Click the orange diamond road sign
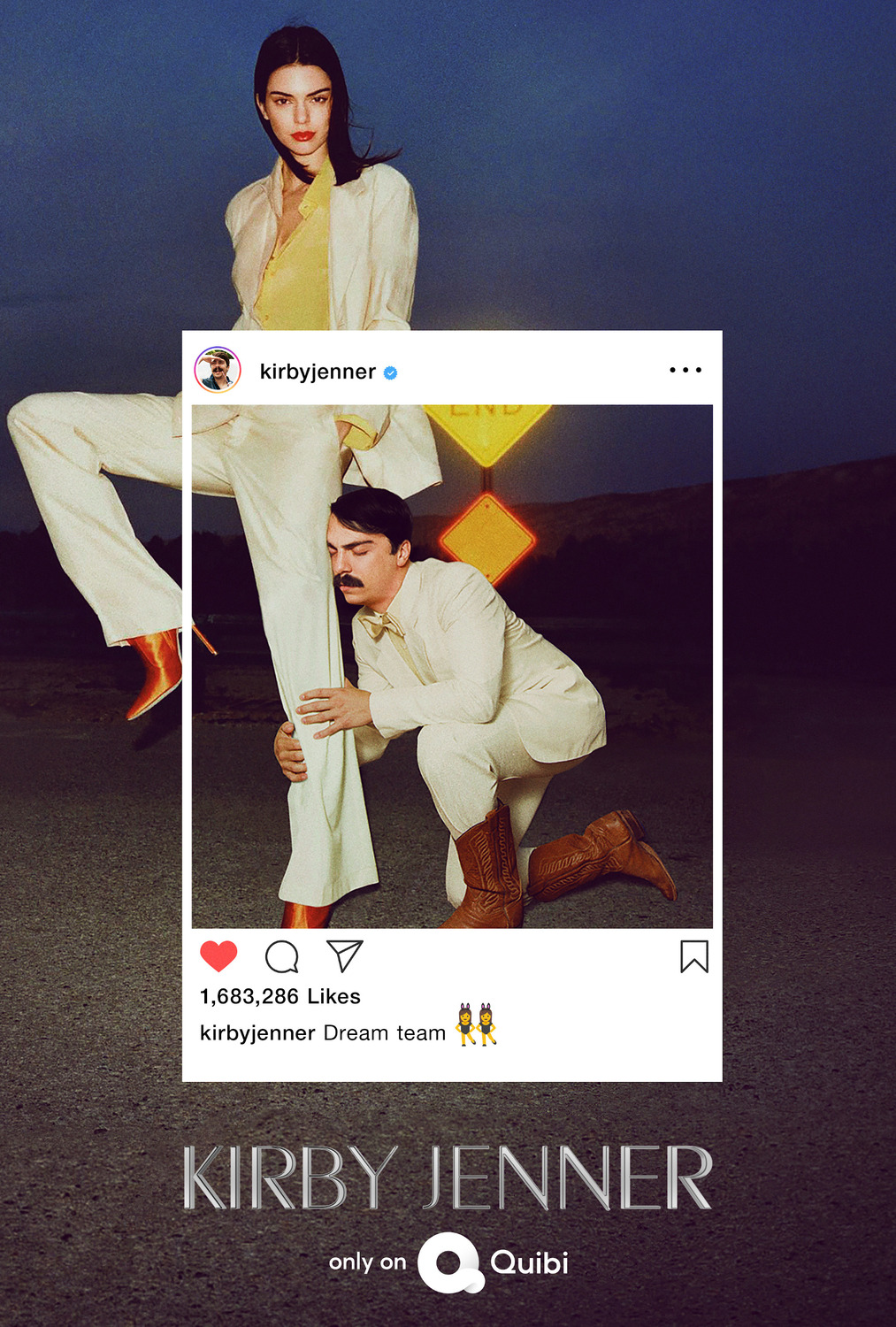Viewport: 896px width, 1327px height. tap(487, 539)
